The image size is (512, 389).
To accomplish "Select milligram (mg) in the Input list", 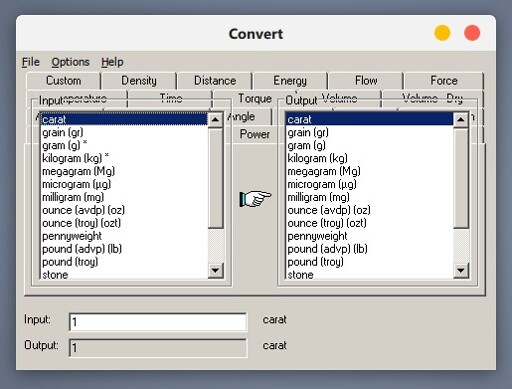I will pos(124,197).
